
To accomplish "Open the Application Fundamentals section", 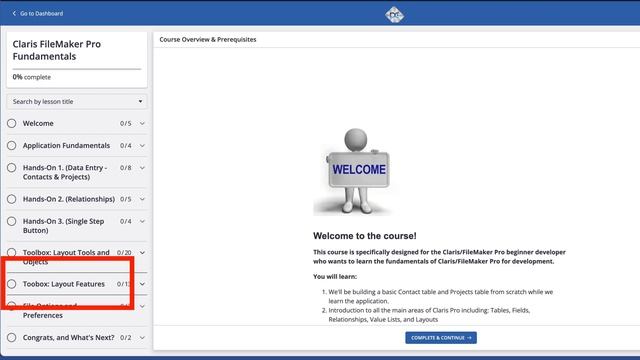I will pos(66,145).
